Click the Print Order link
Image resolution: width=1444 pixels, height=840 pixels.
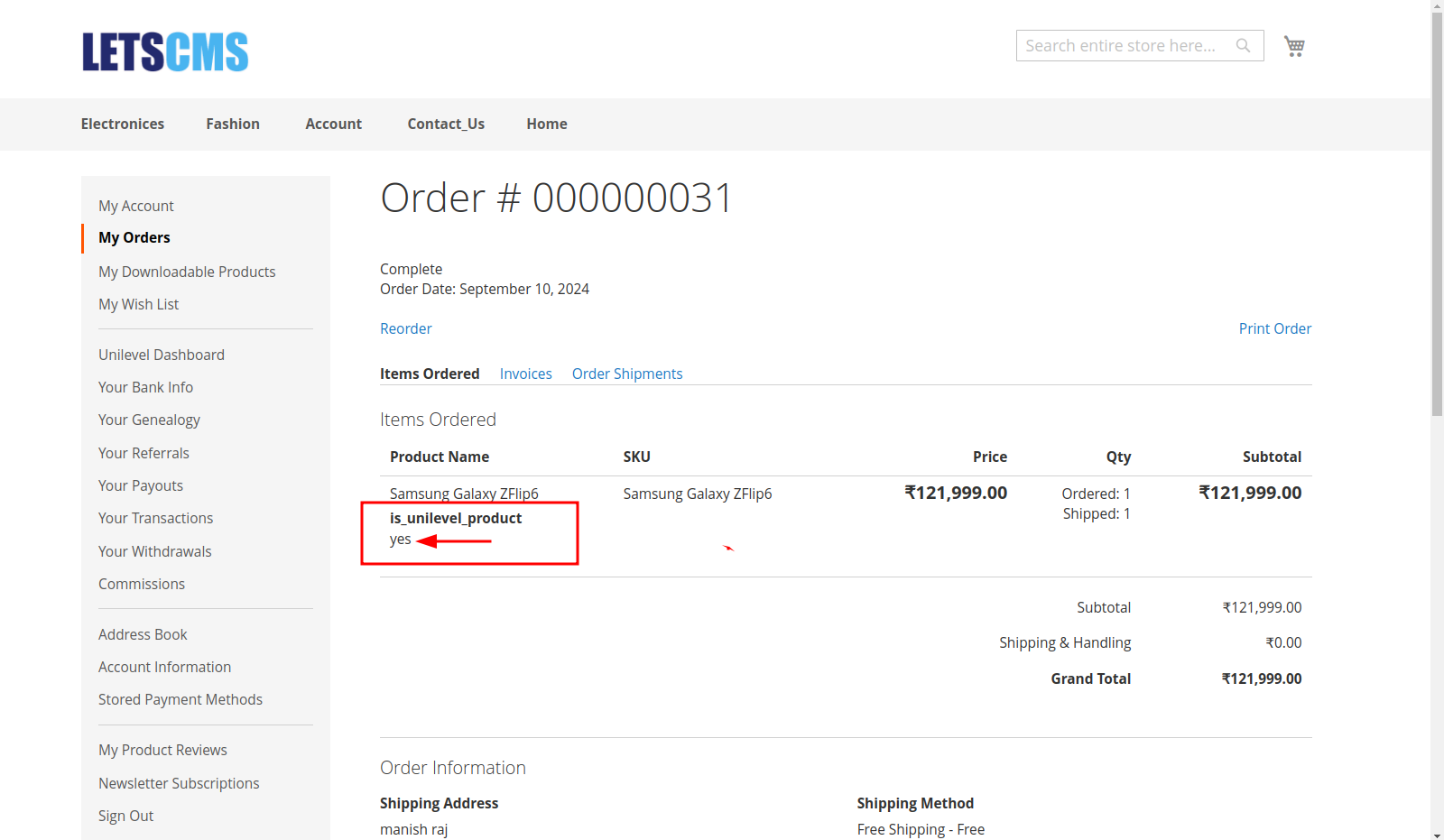pyautogui.click(x=1274, y=328)
